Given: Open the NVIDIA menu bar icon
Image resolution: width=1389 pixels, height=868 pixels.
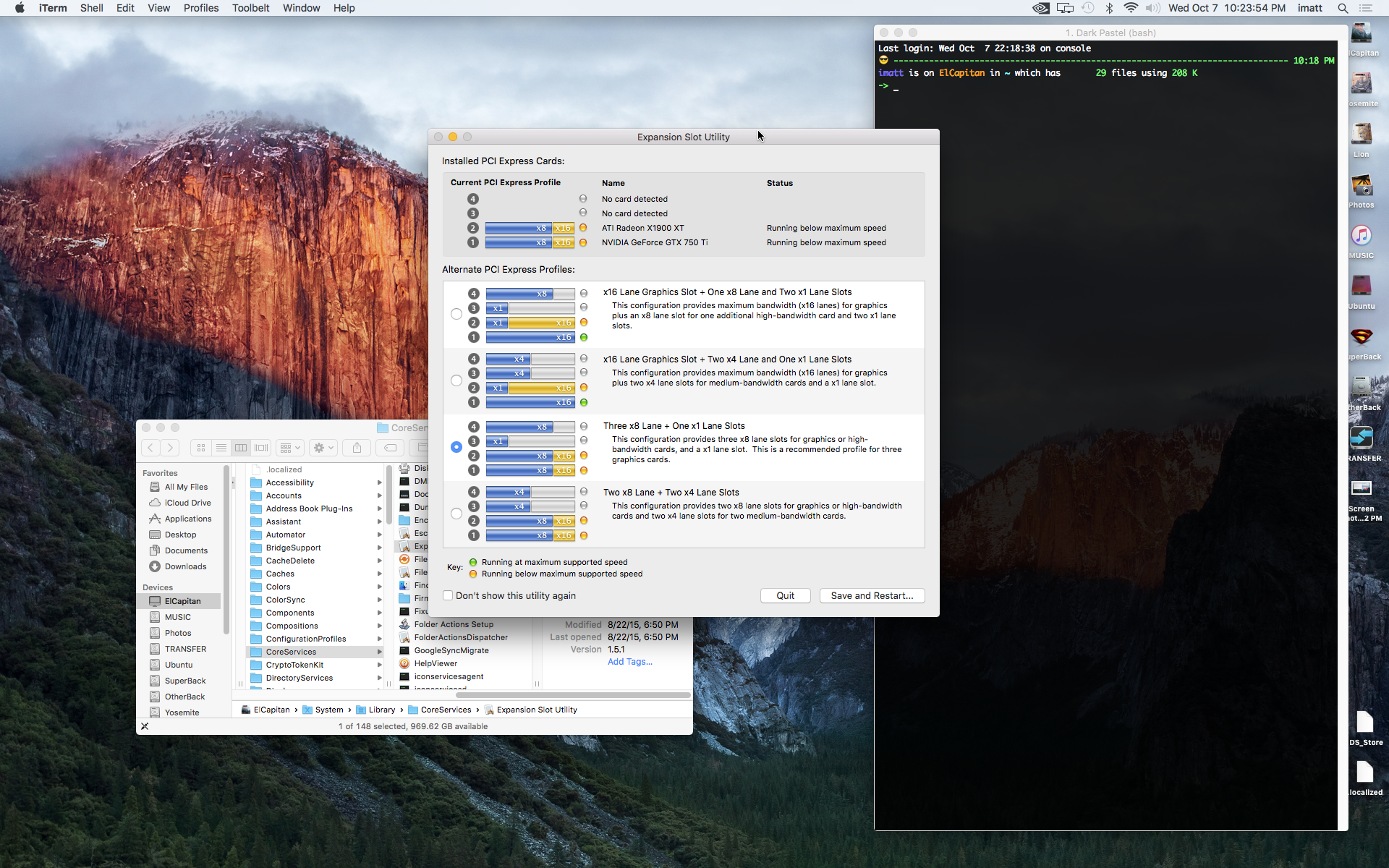Looking at the screenshot, I should coord(1041,8).
